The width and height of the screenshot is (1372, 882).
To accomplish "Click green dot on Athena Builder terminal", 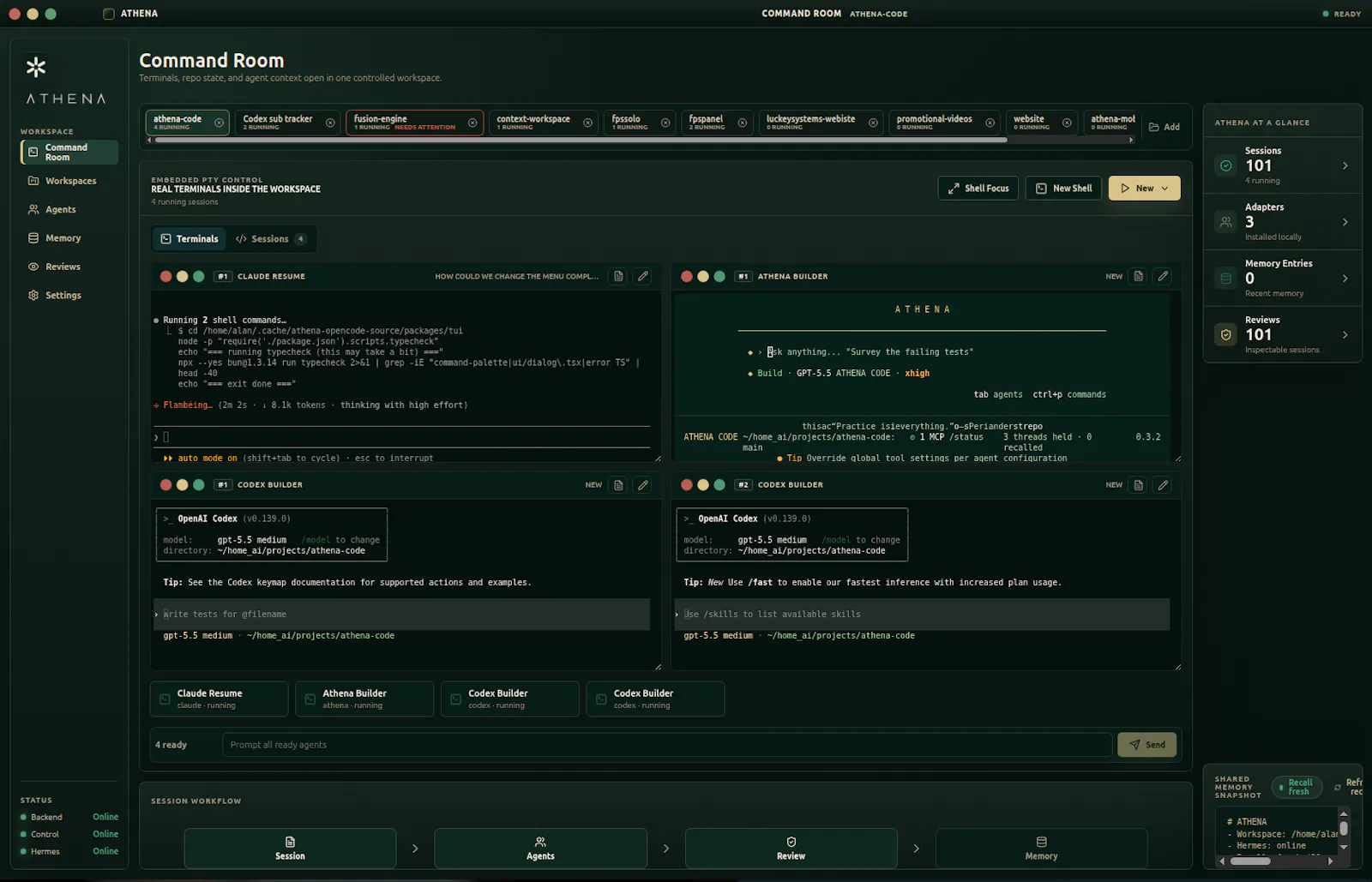I will coord(719,276).
